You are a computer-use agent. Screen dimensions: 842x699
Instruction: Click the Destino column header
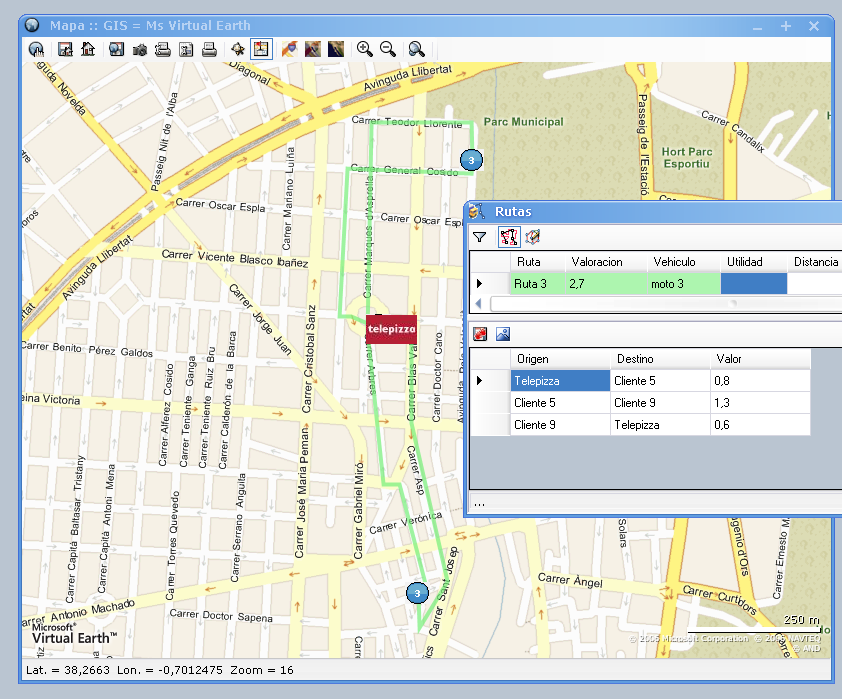click(635, 359)
